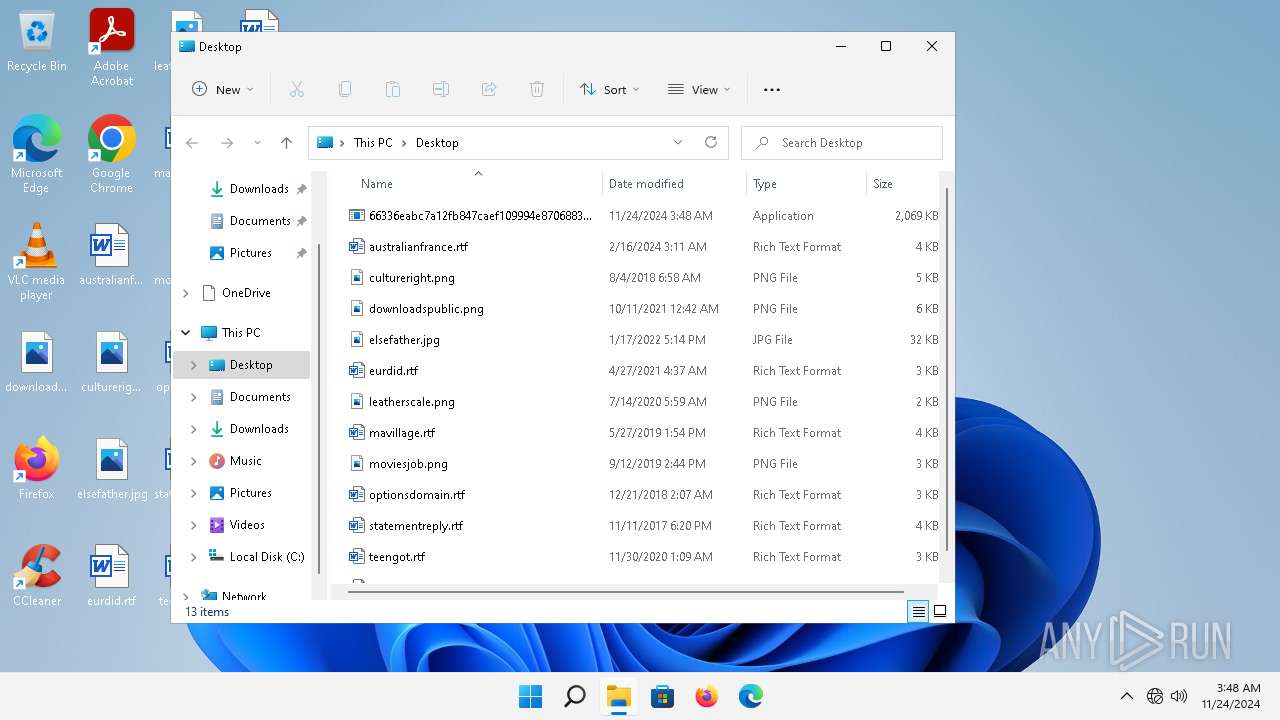Click the navigation pane vertical scrollbar
The height and width of the screenshot is (720, 1280).
click(319, 410)
